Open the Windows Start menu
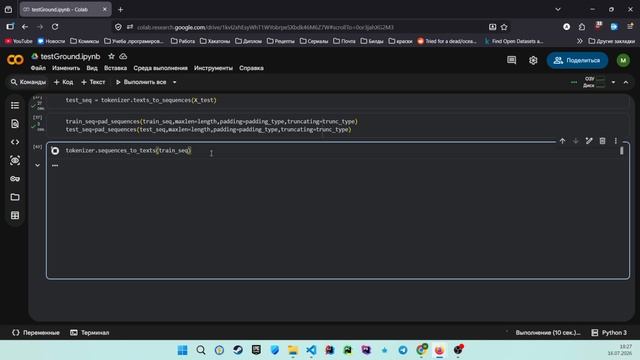This screenshot has width=640, height=360. coord(182,350)
